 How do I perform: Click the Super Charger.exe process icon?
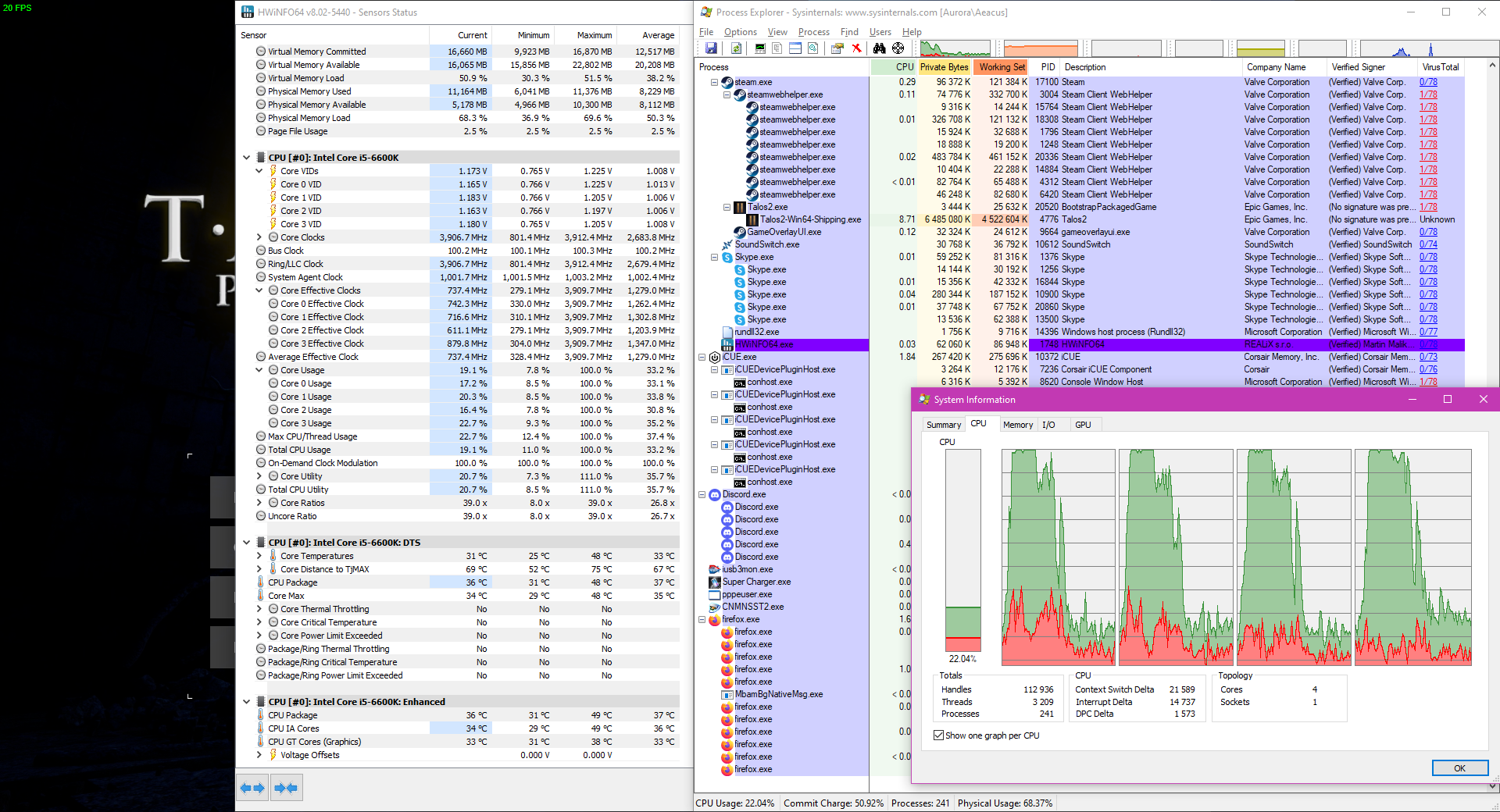pos(715,582)
